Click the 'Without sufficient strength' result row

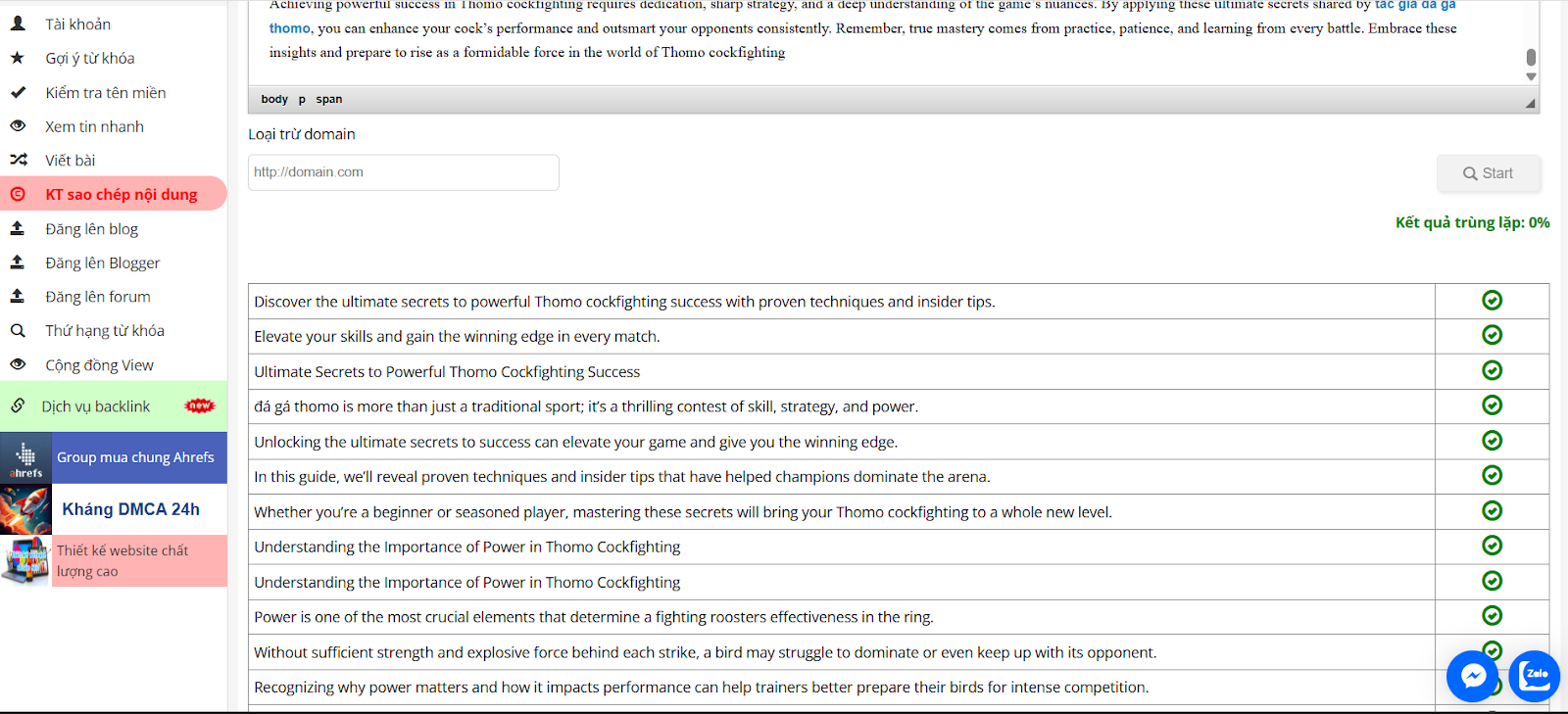click(x=842, y=652)
